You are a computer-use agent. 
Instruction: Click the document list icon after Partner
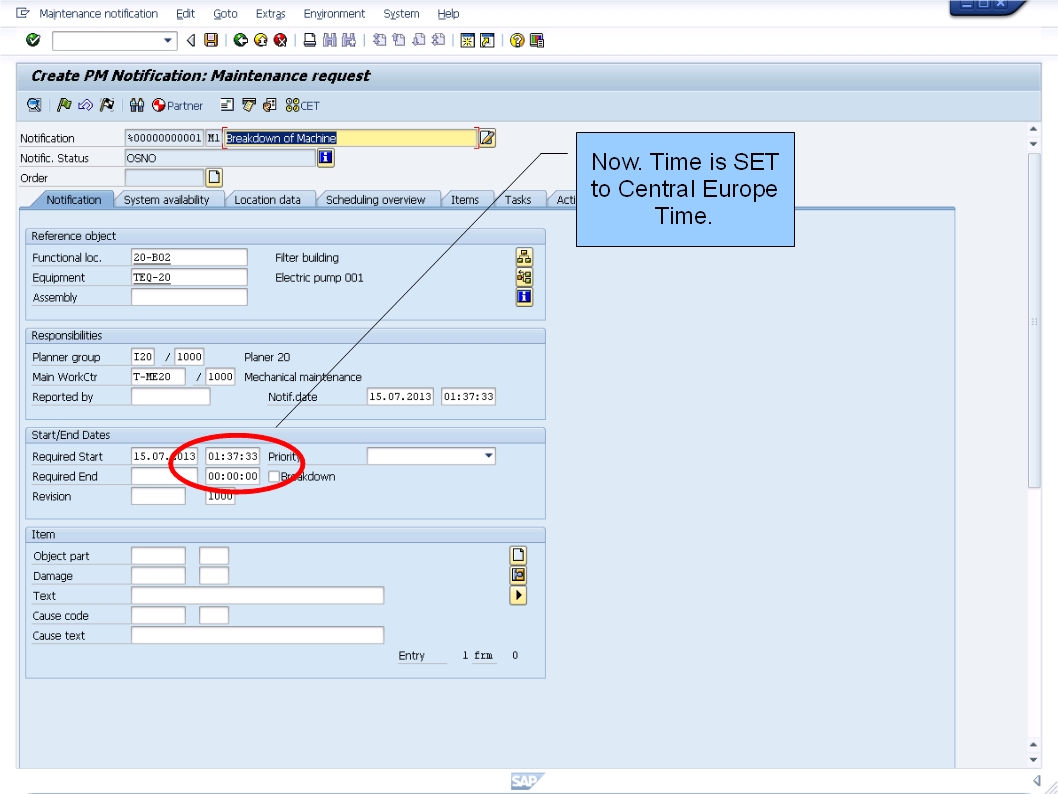point(227,105)
